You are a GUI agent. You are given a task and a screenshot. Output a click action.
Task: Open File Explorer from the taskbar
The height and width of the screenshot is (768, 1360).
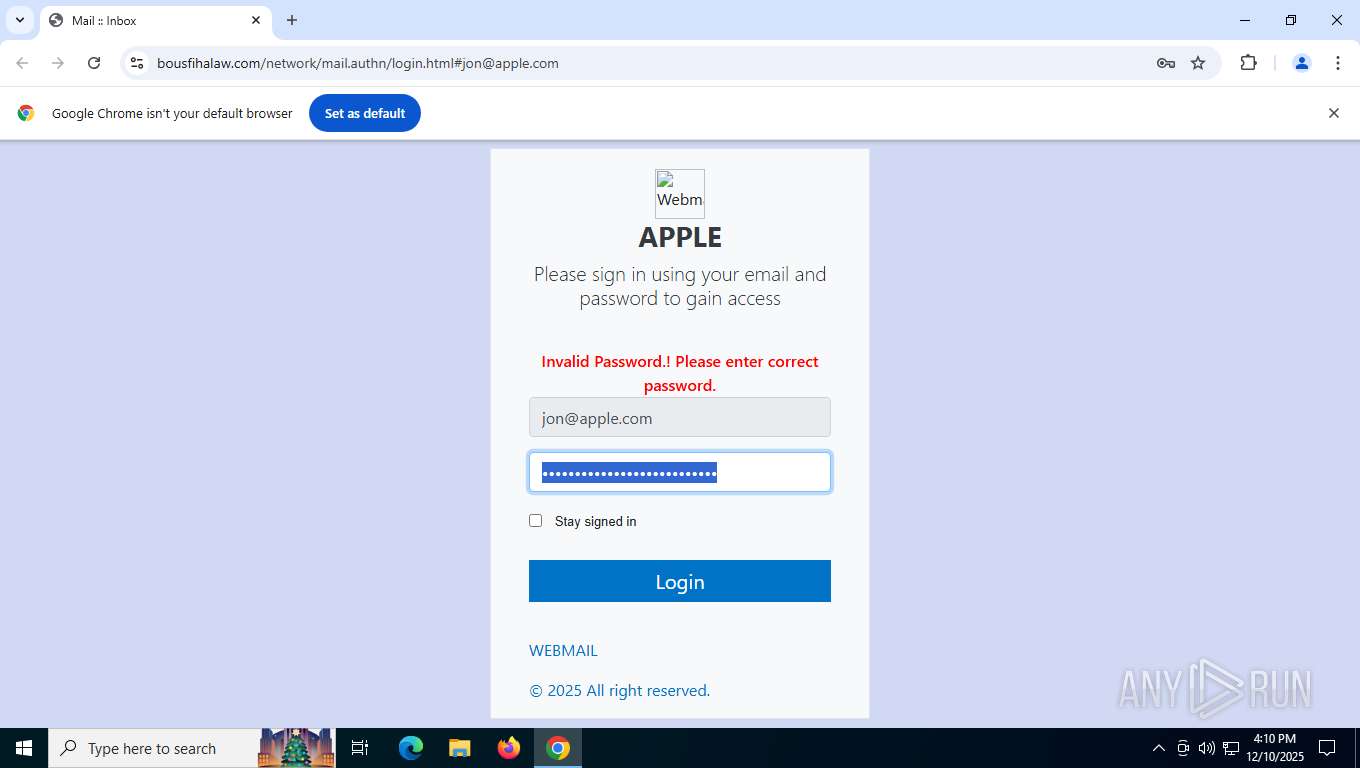click(x=459, y=748)
